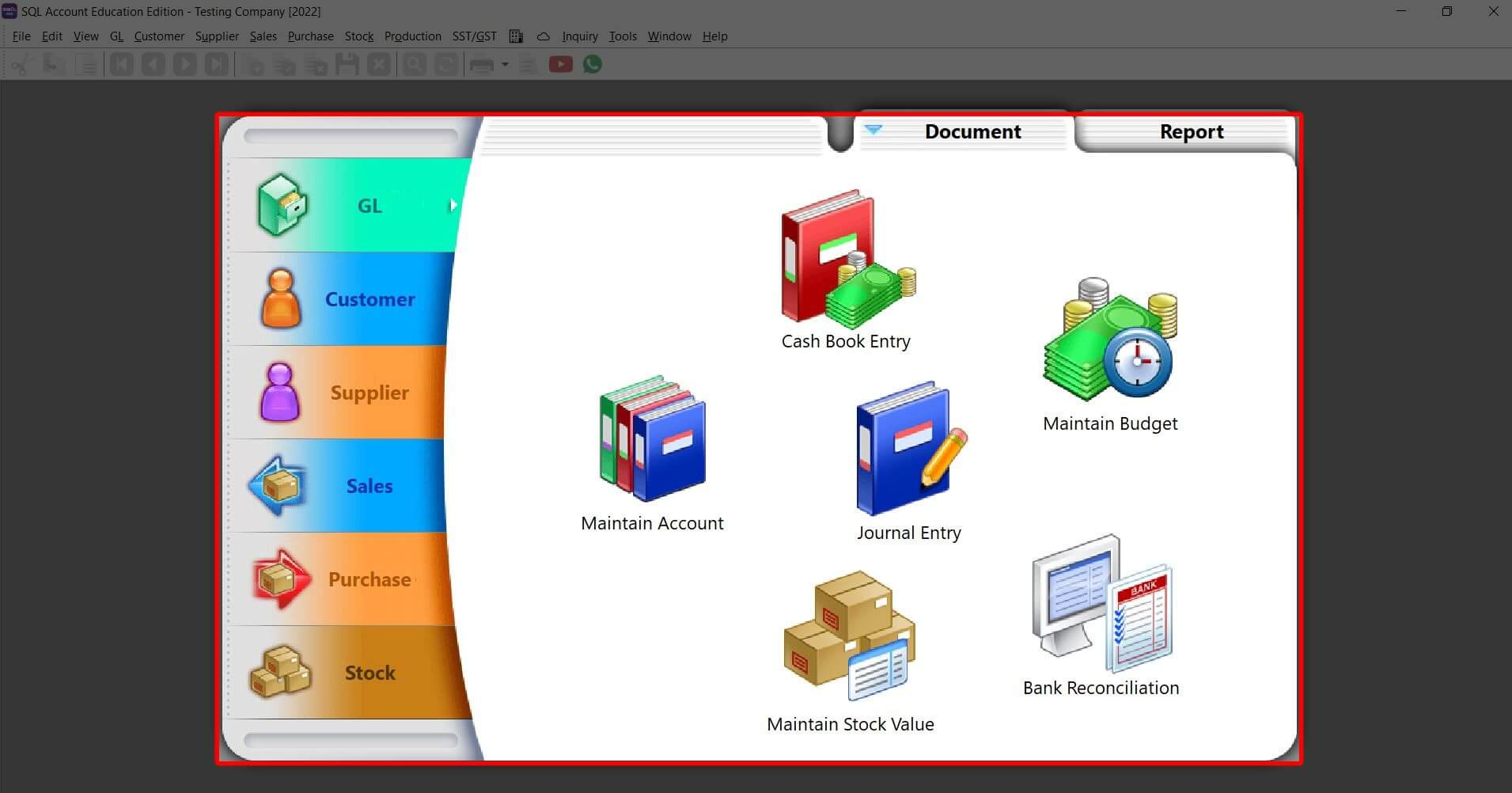This screenshot has width=1512, height=793.
Task: Click the Refresh toolbar icon
Action: tap(446, 64)
